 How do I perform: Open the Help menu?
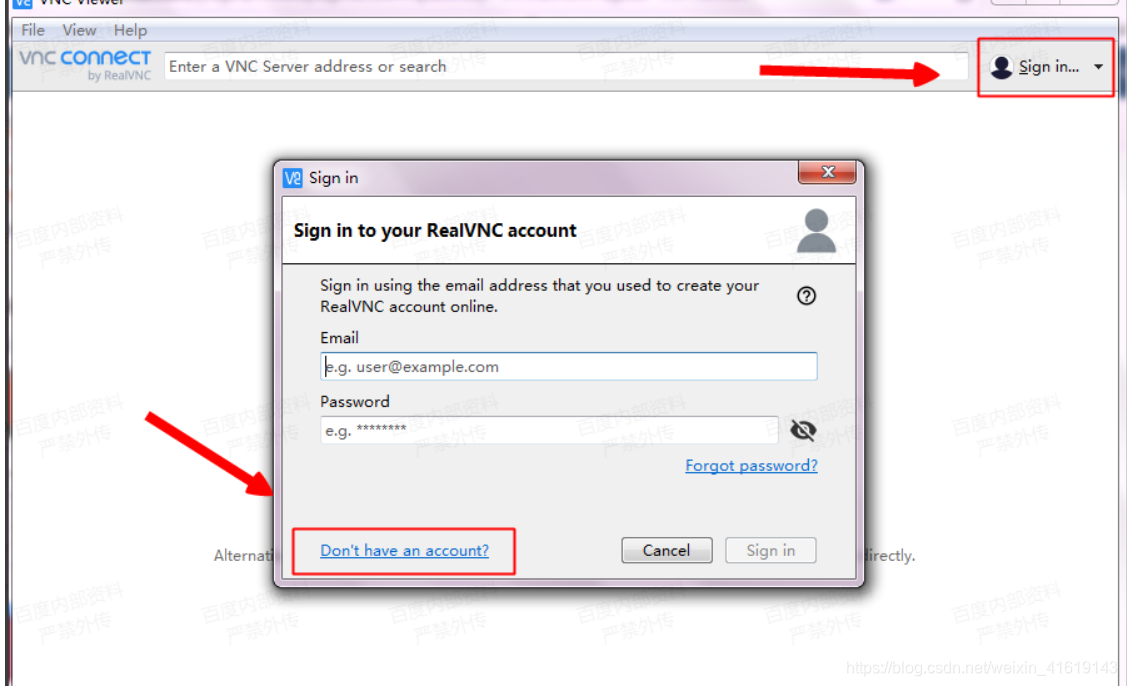click(130, 30)
